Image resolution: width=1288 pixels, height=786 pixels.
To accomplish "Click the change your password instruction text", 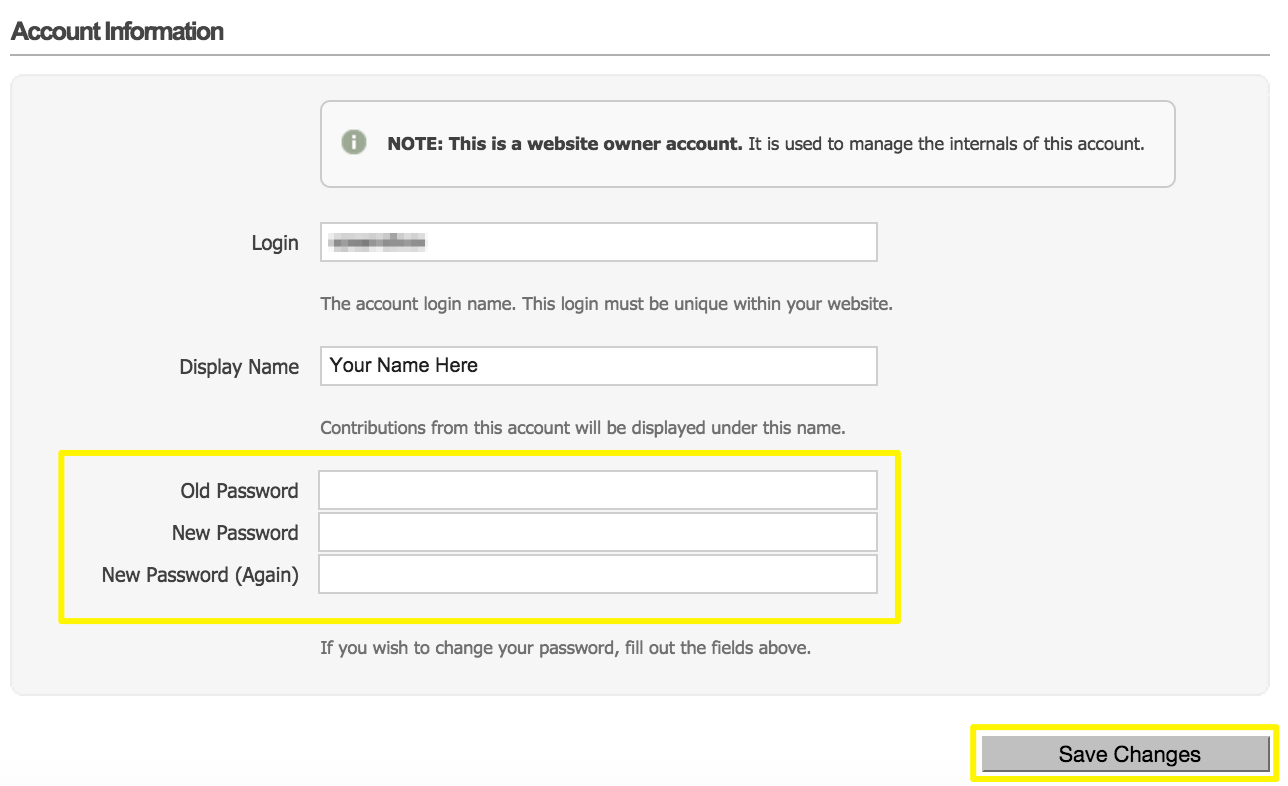I will click(565, 648).
